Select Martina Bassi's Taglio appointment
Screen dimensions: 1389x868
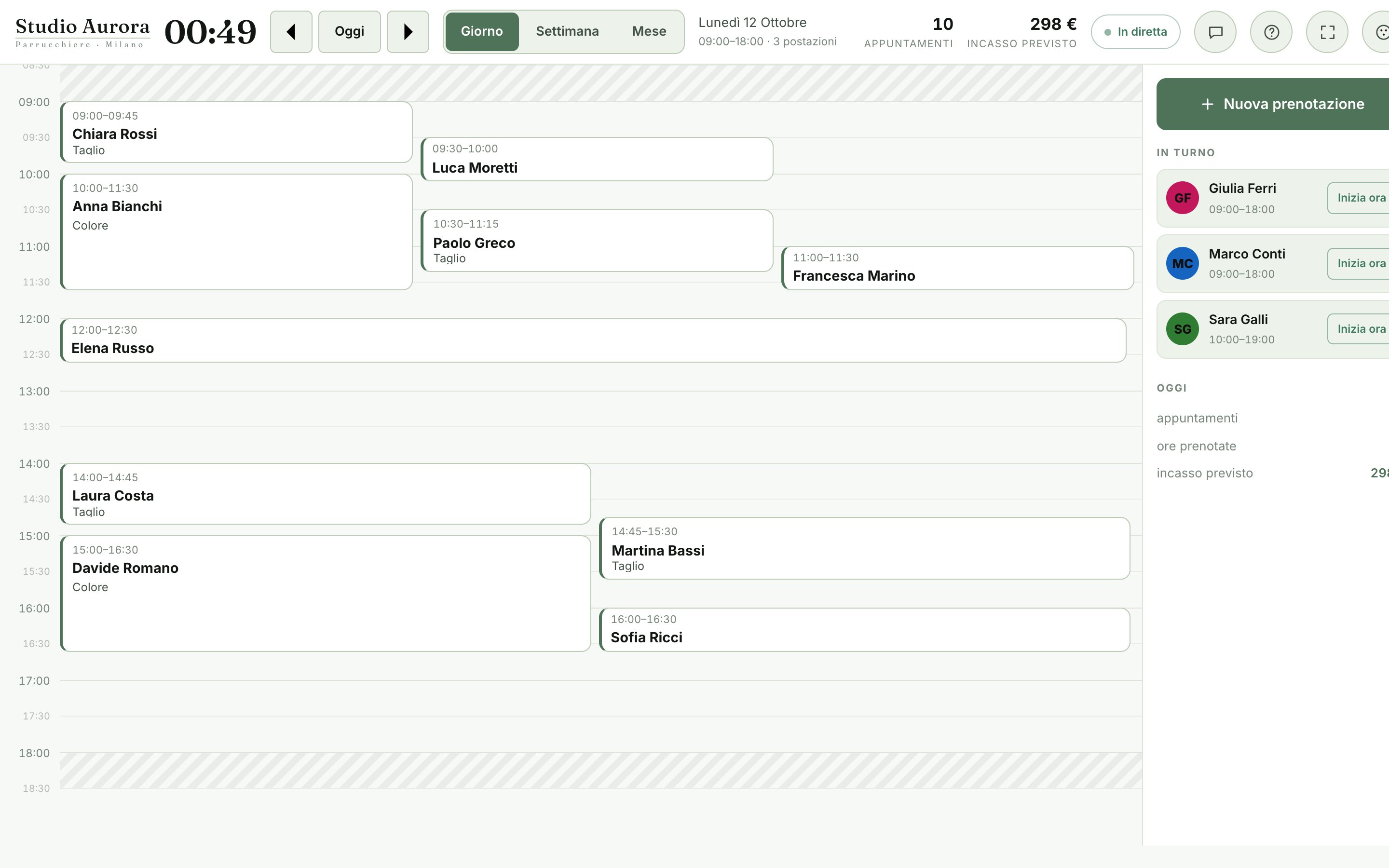click(864, 548)
